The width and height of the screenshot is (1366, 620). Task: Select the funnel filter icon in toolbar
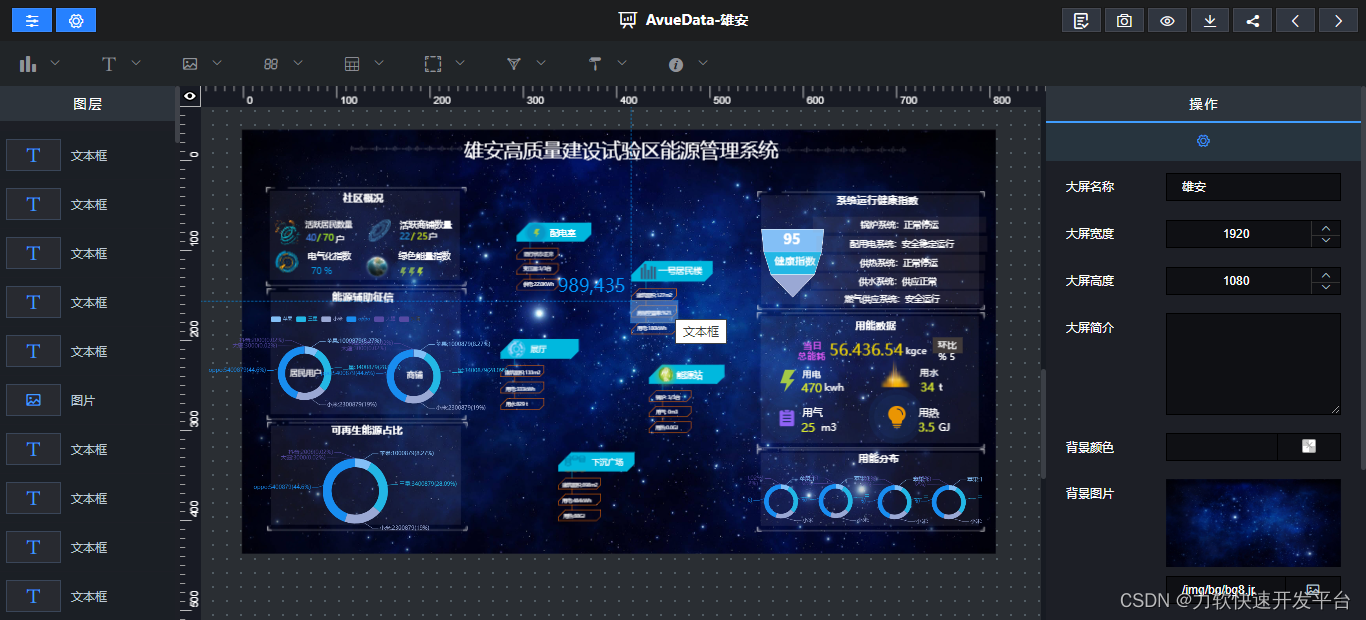coord(514,64)
